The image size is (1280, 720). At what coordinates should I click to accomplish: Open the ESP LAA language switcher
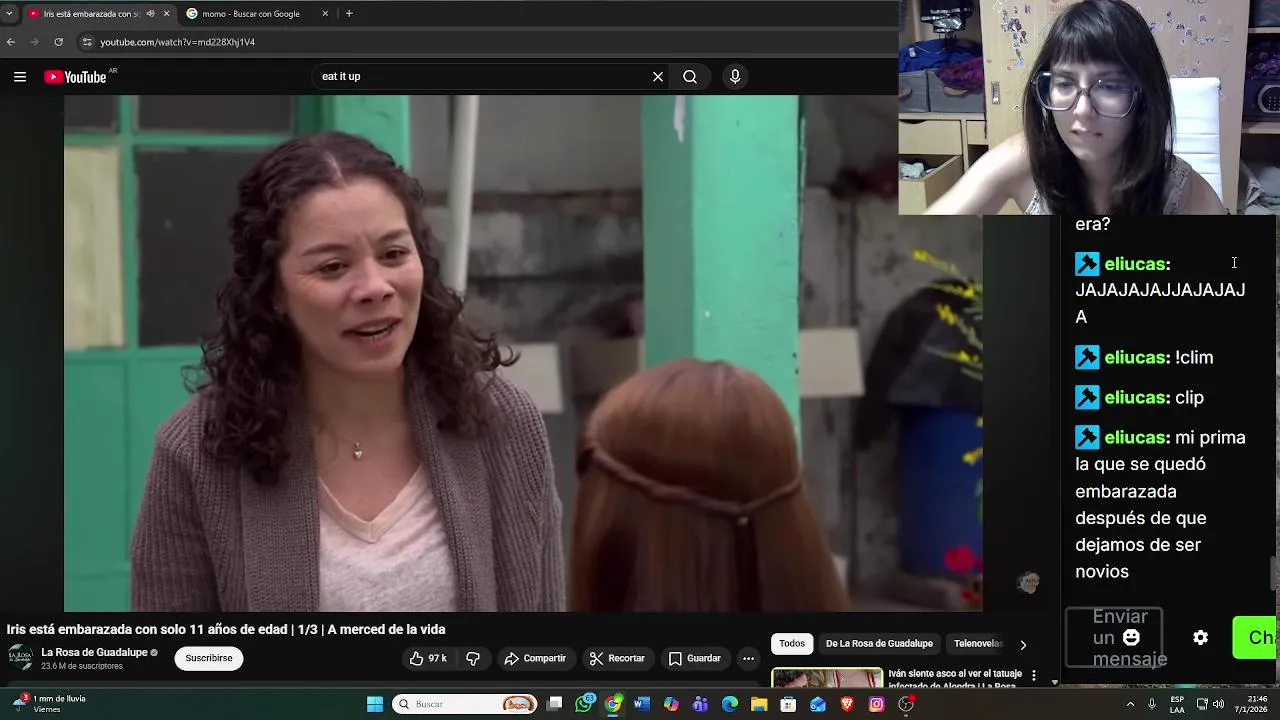(x=1177, y=704)
